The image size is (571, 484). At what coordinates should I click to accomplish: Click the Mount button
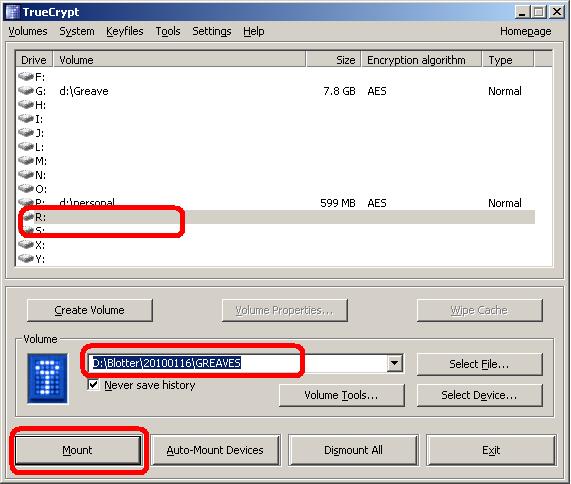[x=77, y=450]
